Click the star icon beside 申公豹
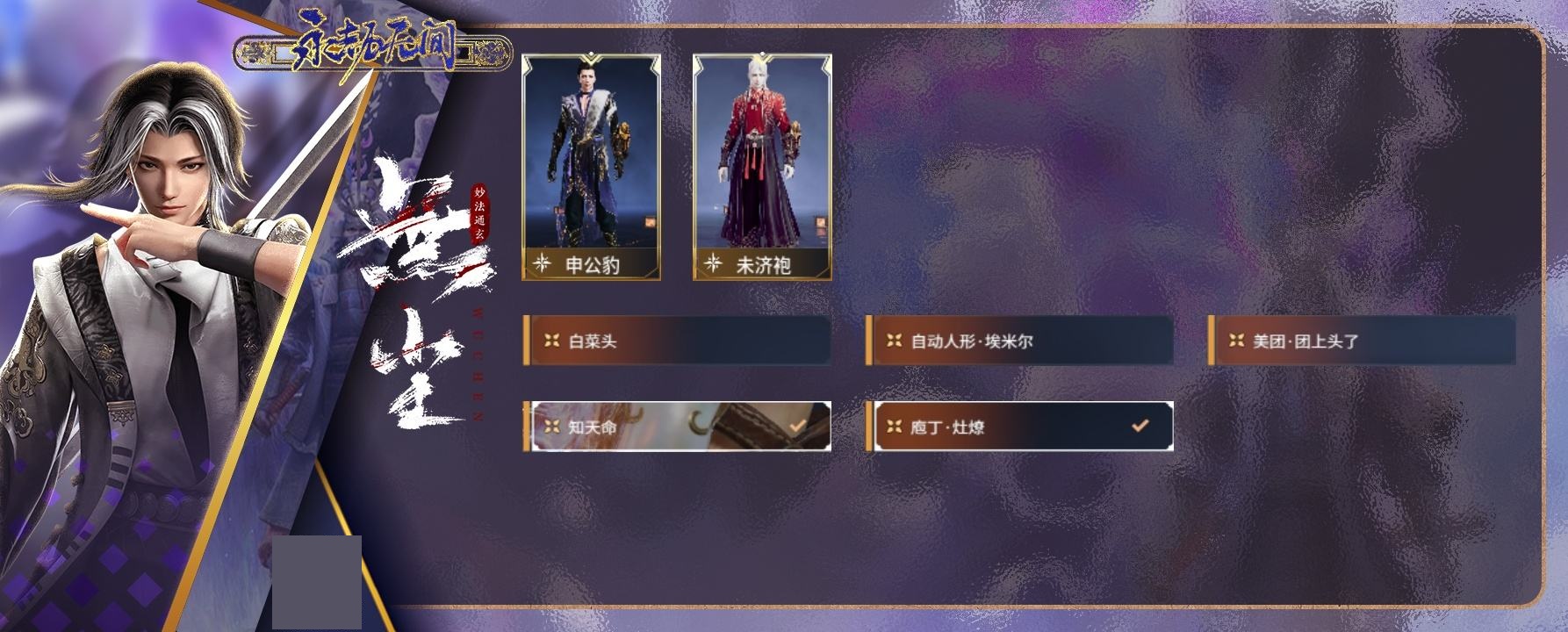Screen dimensions: 1568x632 click(543, 263)
